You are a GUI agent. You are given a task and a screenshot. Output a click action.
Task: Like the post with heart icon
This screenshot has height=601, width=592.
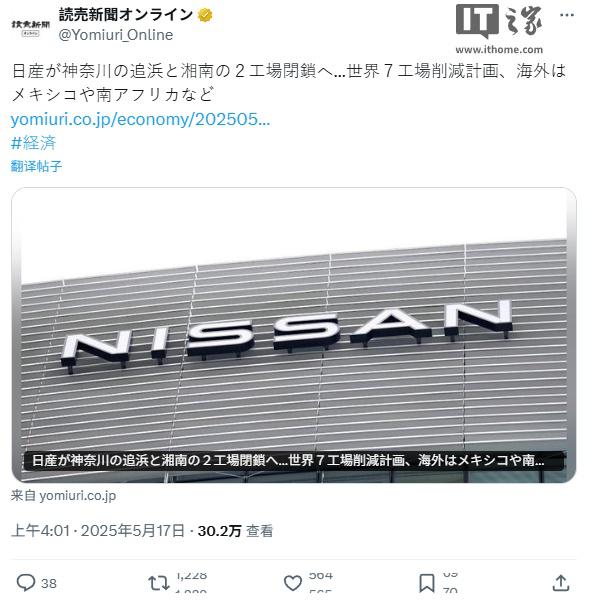pos(293,583)
